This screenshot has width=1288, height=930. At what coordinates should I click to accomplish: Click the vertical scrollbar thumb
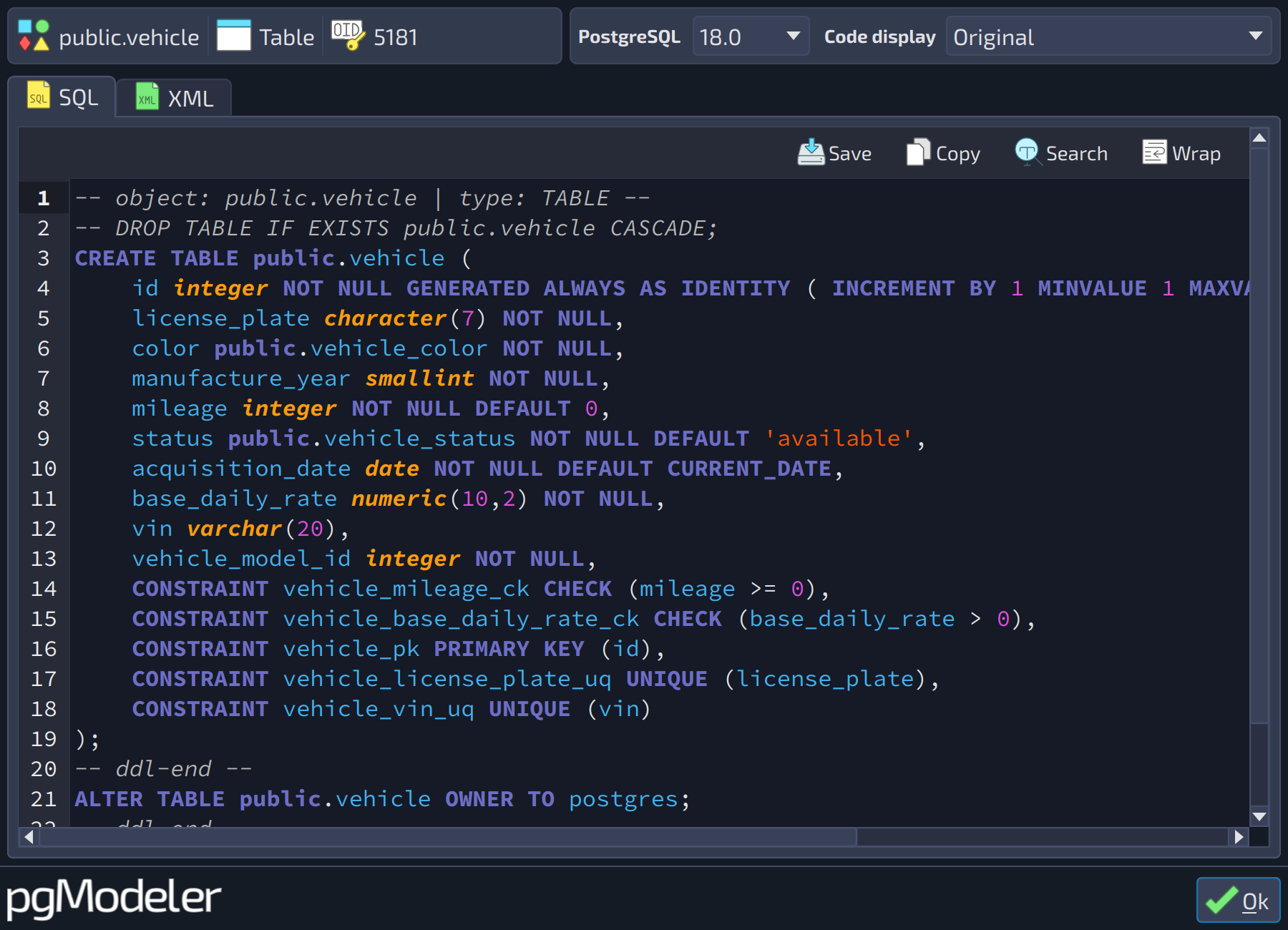point(1259,436)
